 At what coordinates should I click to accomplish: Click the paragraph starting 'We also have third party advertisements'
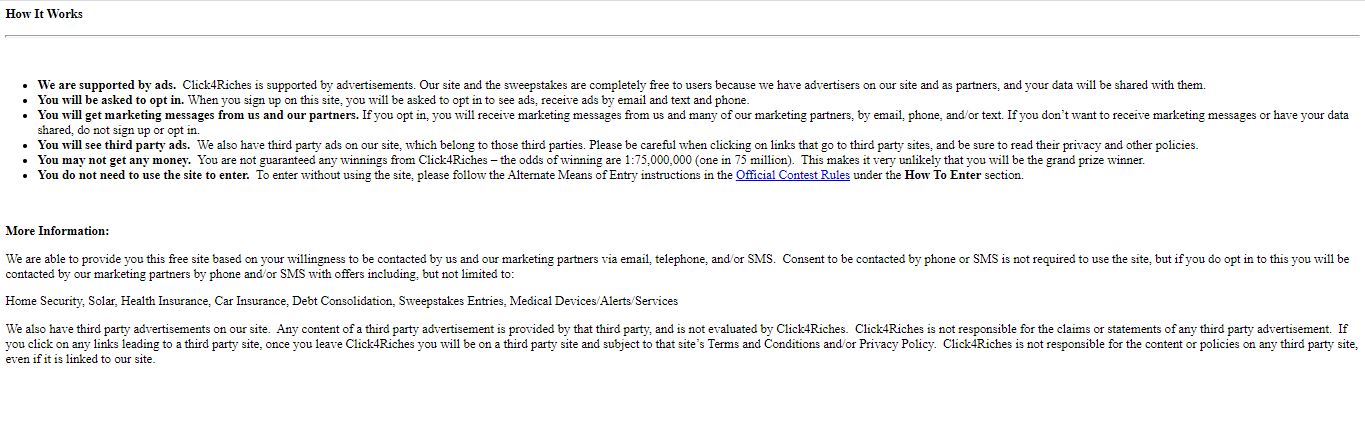682,344
